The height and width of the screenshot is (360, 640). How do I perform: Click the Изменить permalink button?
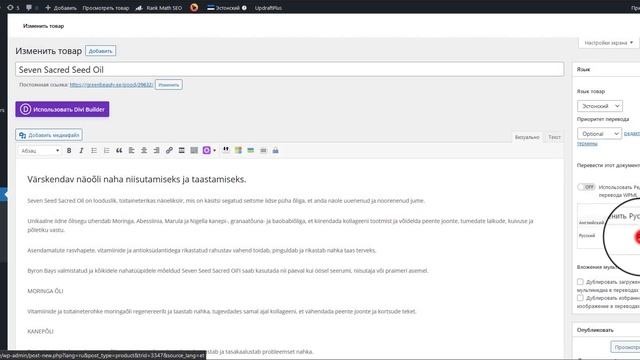click(x=169, y=84)
